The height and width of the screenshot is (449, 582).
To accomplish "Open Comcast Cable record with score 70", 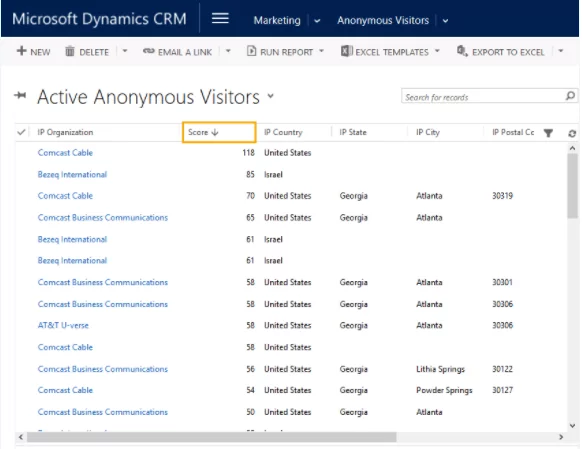I will (65, 196).
